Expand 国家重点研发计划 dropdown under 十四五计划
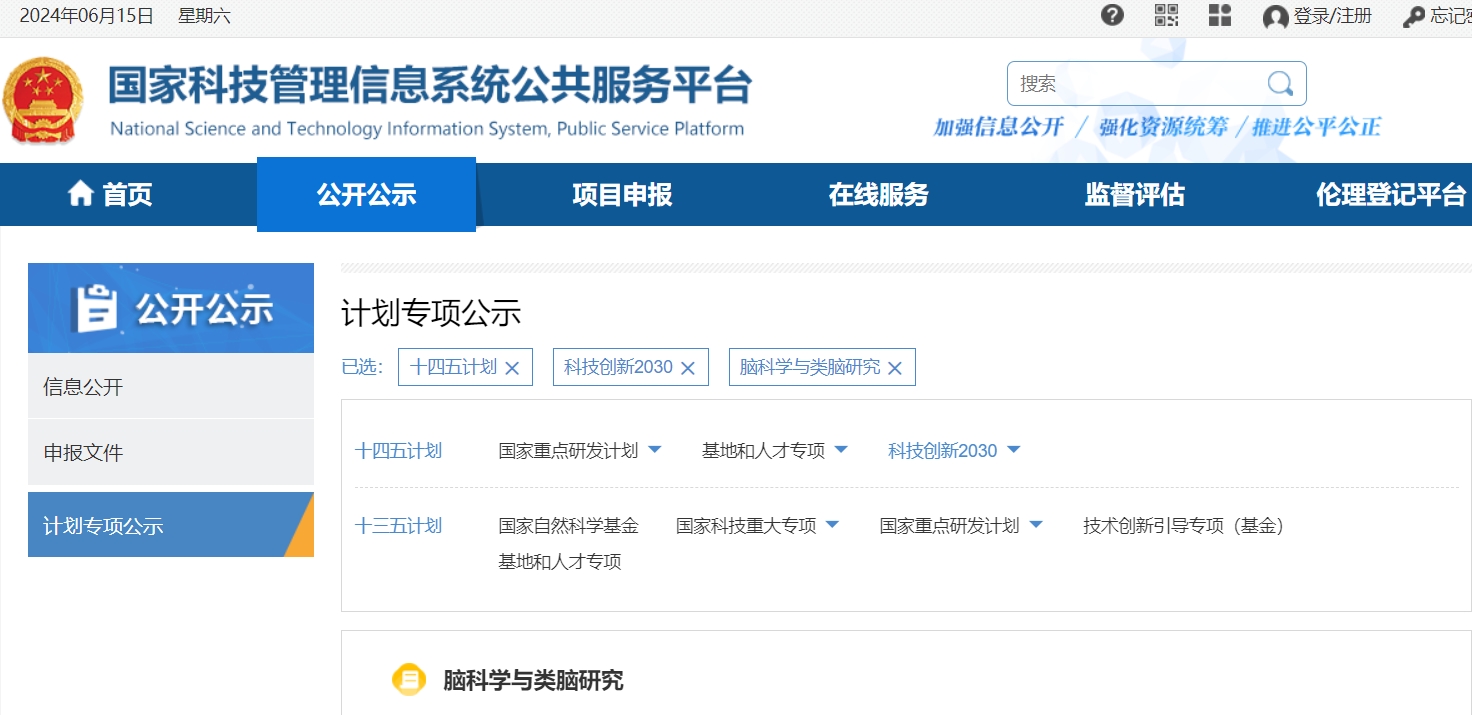 point(655,450)
